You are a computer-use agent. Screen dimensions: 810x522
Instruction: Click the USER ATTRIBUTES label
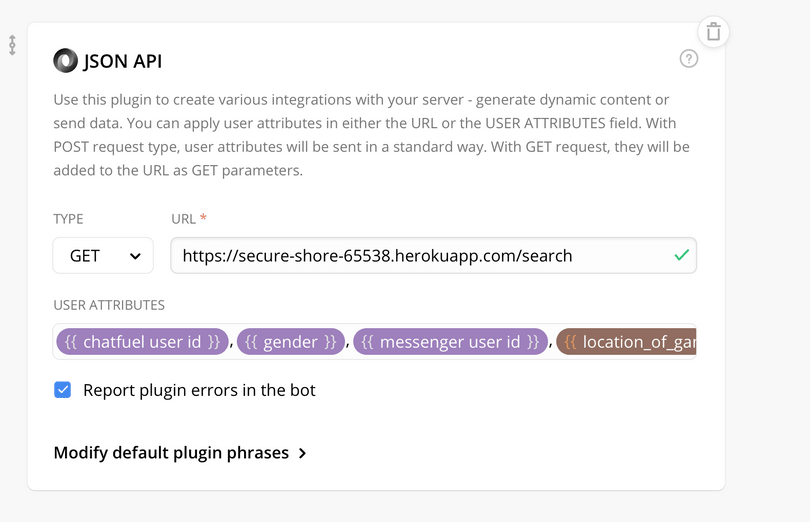point(109,305)
